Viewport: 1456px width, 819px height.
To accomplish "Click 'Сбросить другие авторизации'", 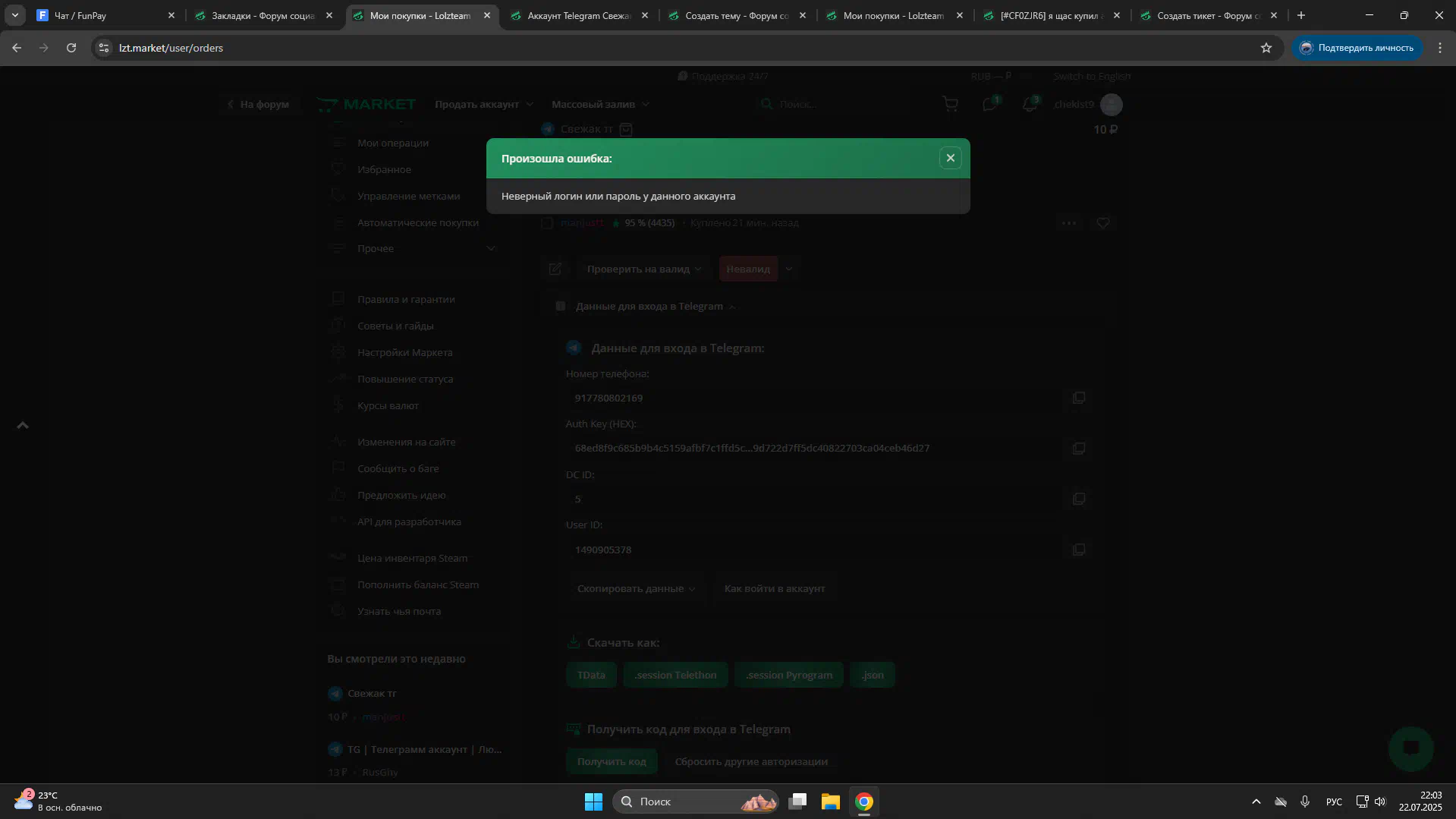I will pyautogui.click(x=751, y=761).
